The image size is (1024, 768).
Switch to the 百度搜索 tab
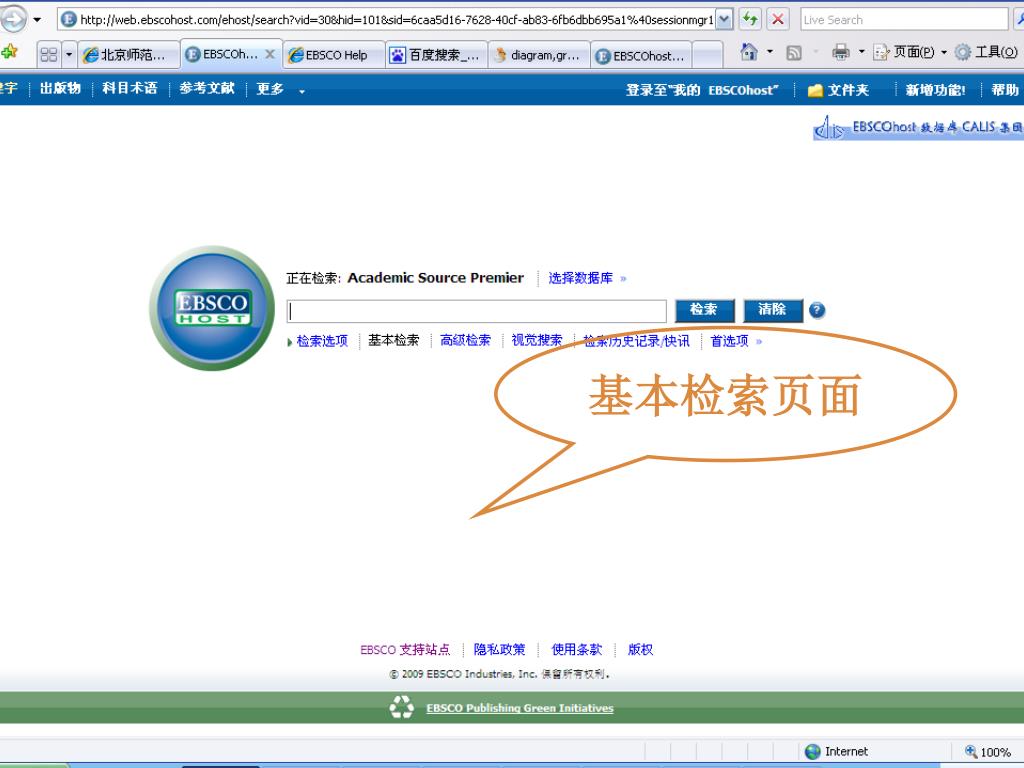coord(436,55)
